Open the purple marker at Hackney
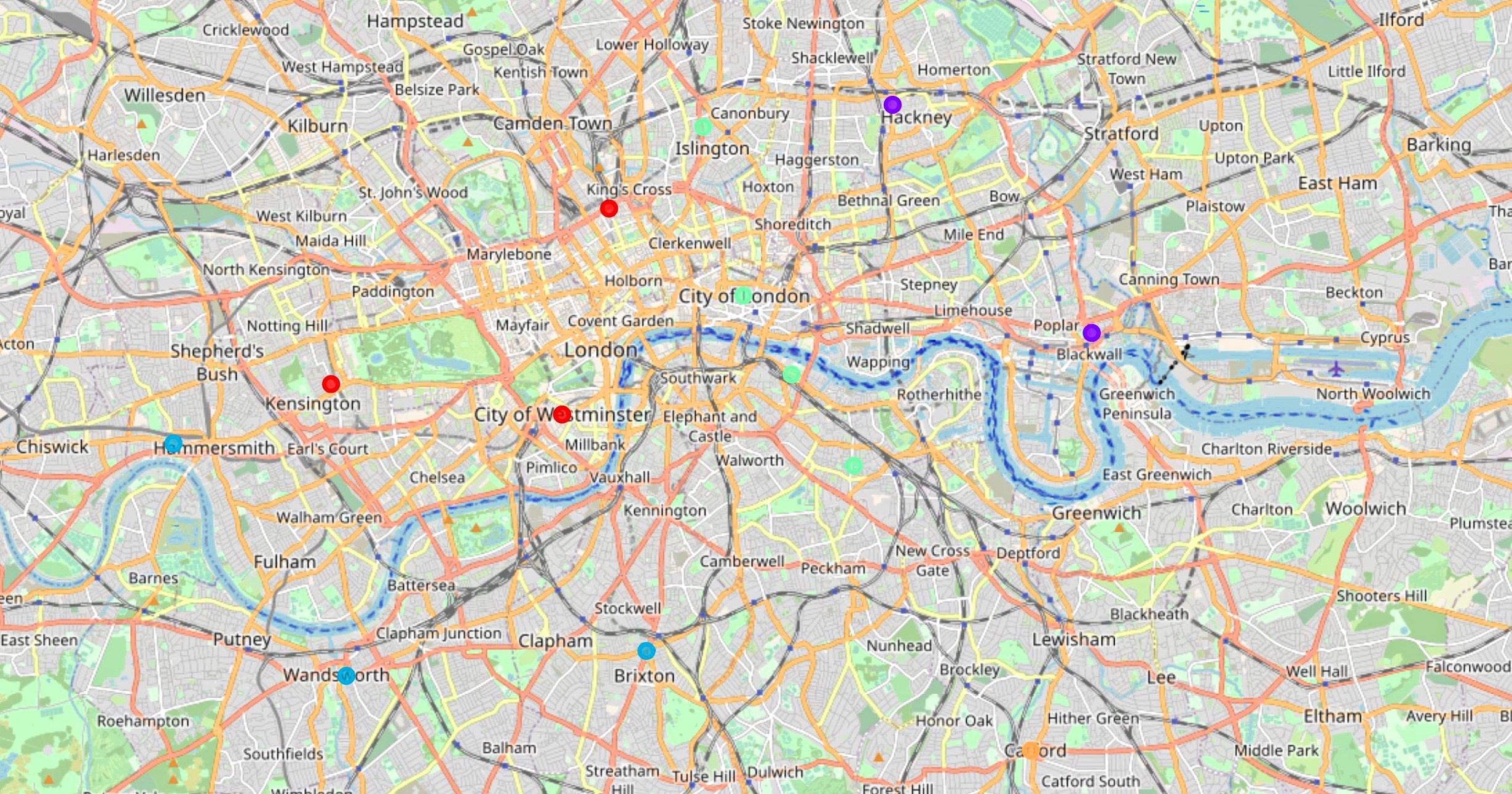This screenshot has height=794, width=1512. coord(892,104)
